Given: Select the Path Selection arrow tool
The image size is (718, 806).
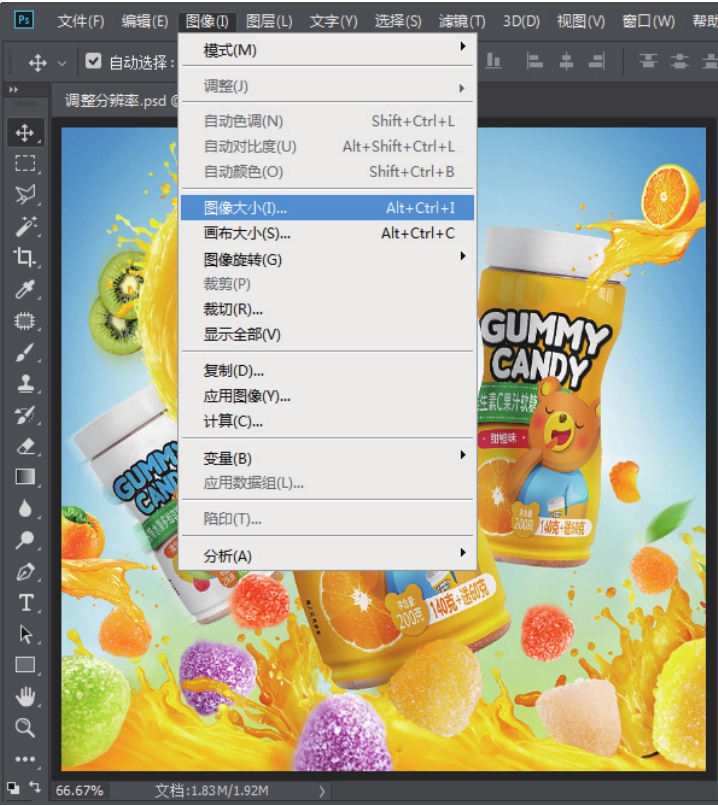Looking at the screenshot, I should (x=25, y=634).
